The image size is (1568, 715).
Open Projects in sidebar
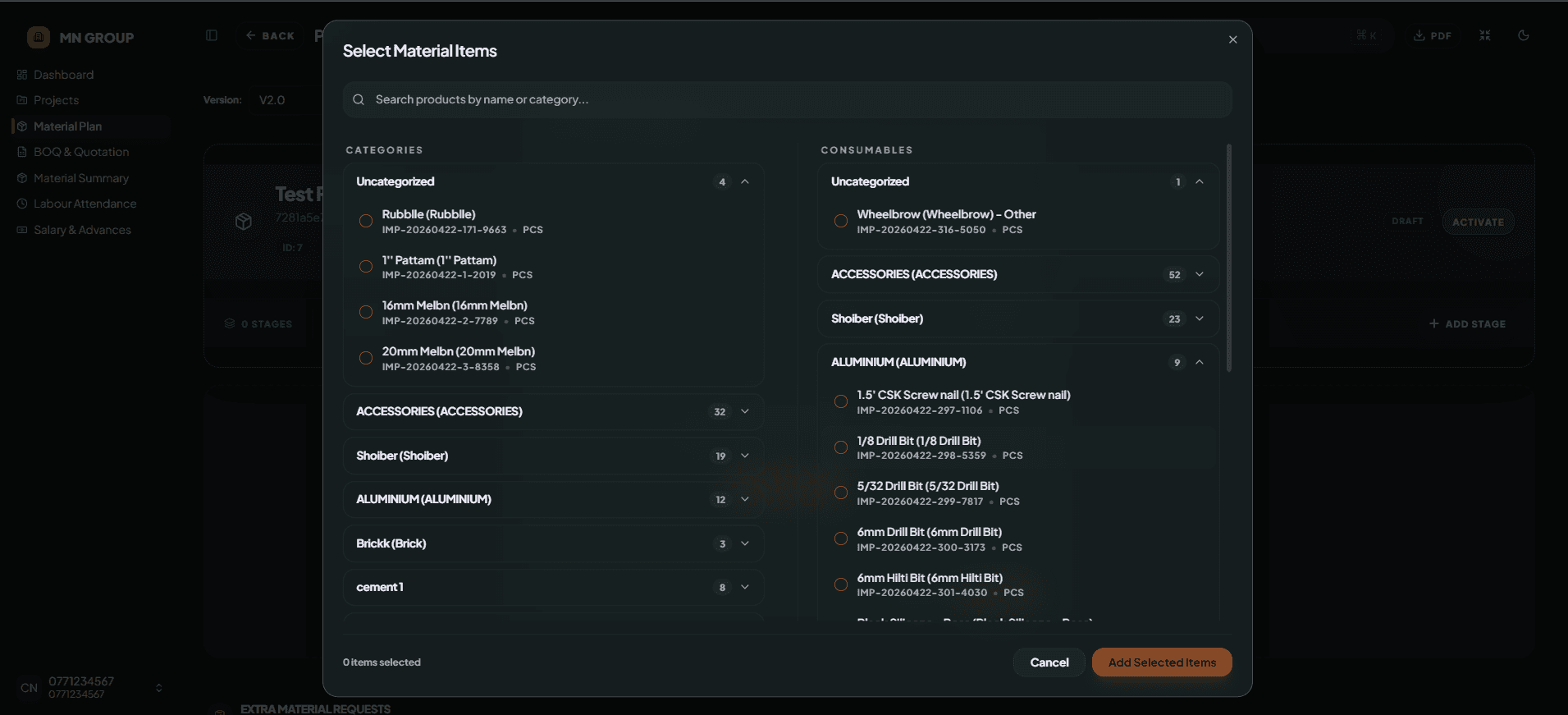pyautogui.click(x=56, y=100)
